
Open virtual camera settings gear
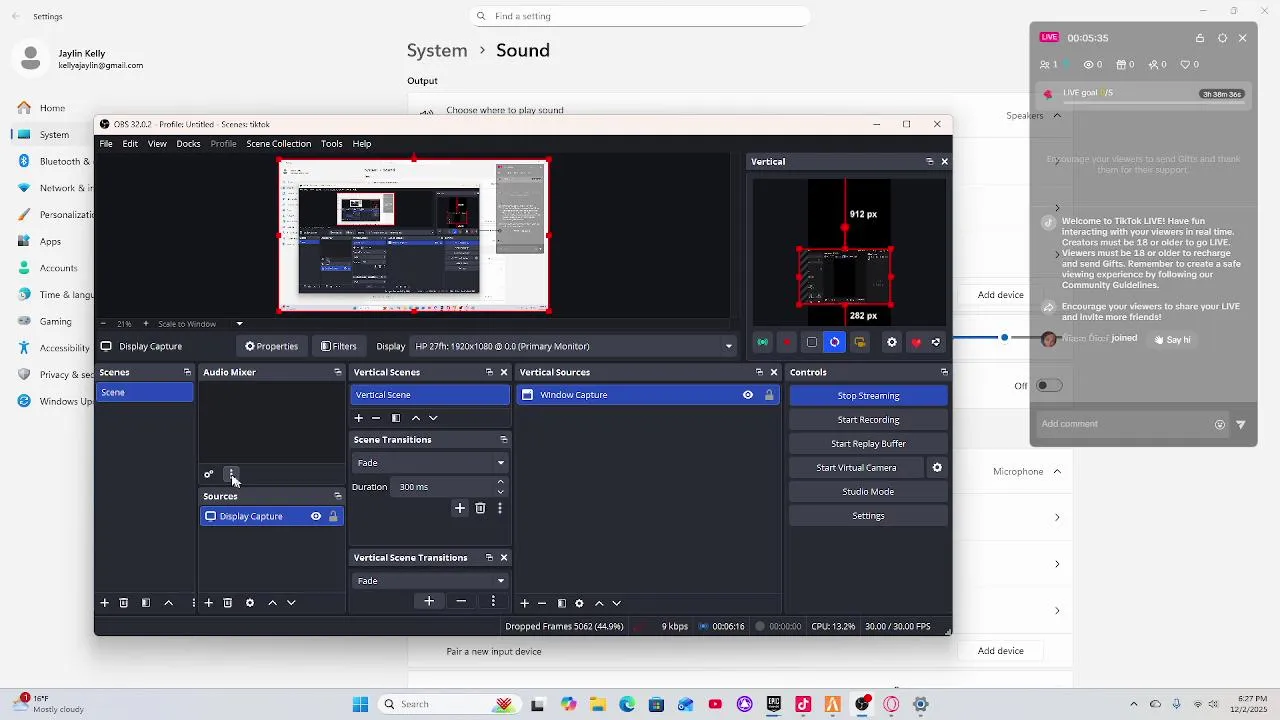pyautogui.click(x=937, y=468)
